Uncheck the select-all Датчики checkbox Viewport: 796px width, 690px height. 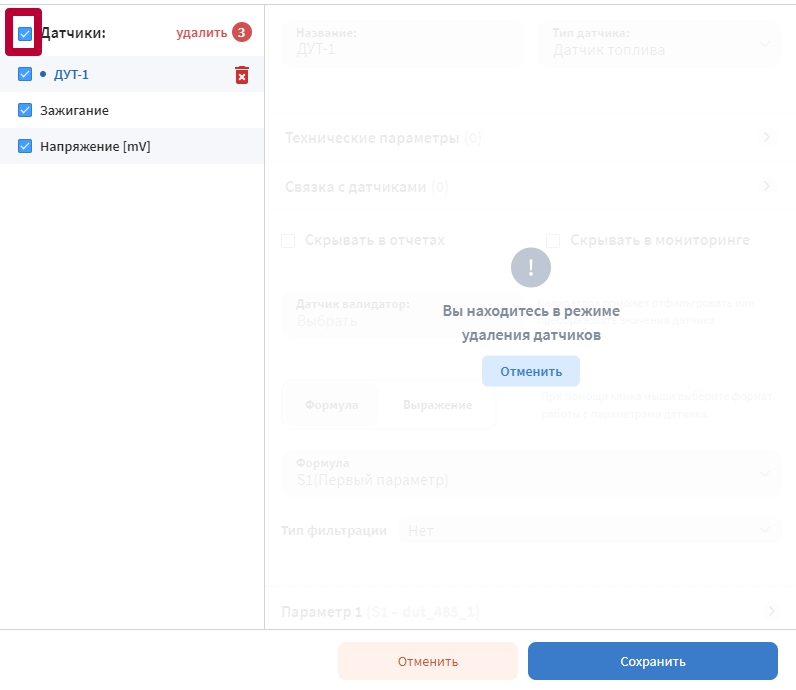click(24, 34)
